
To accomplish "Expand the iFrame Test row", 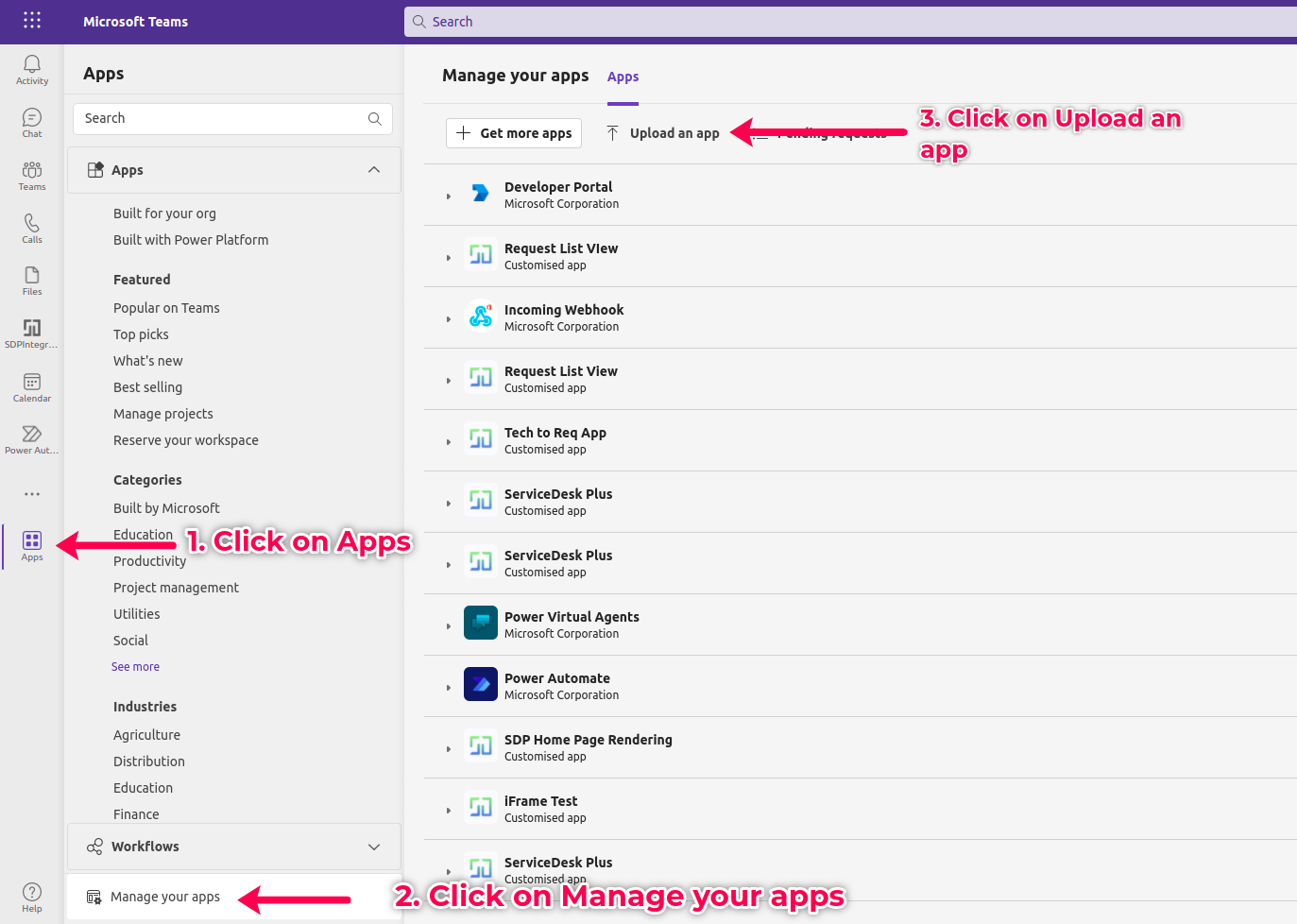I will [x=449, y=811].
